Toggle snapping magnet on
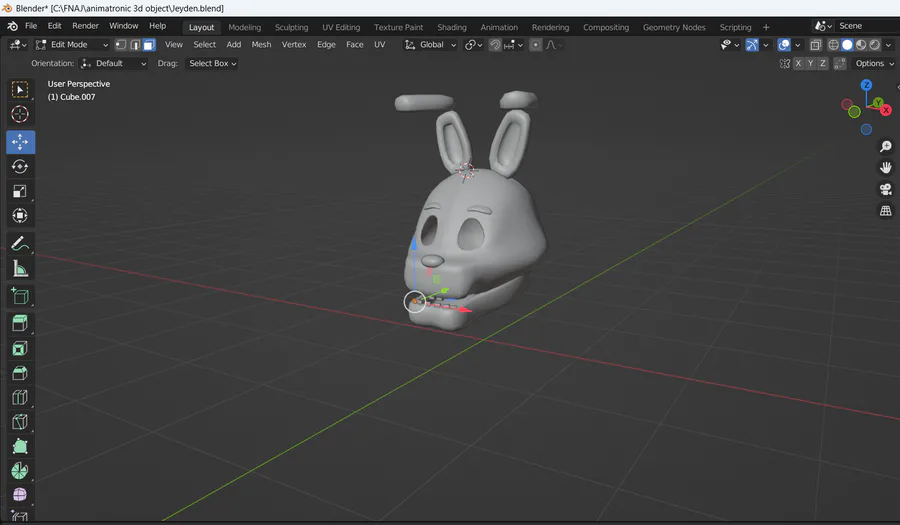 click(x=495, y=45)
